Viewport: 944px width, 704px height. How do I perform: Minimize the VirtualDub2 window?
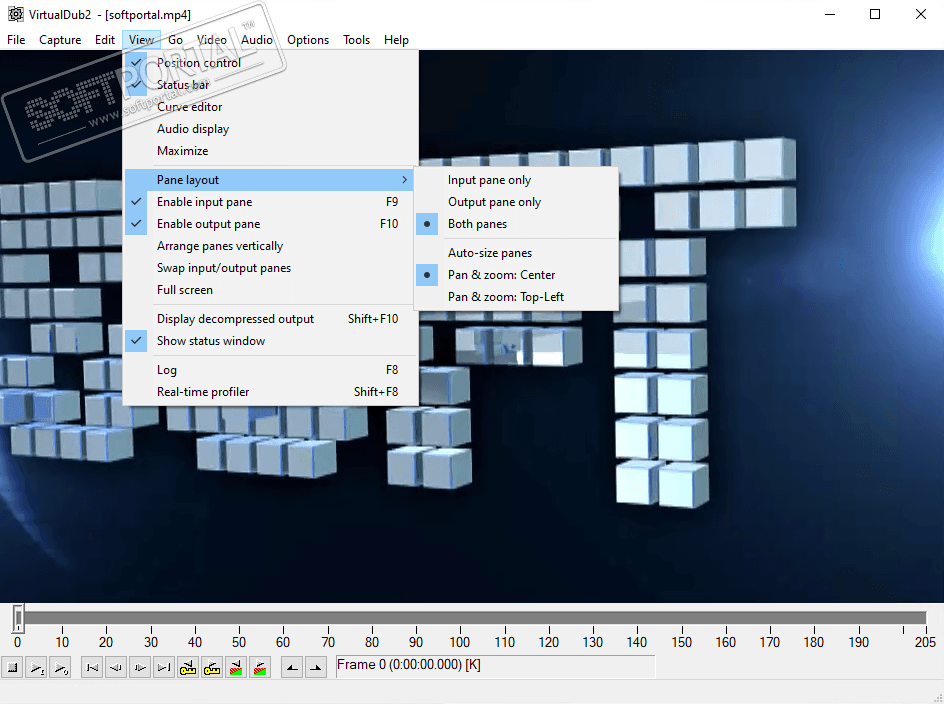click(830, 14)
